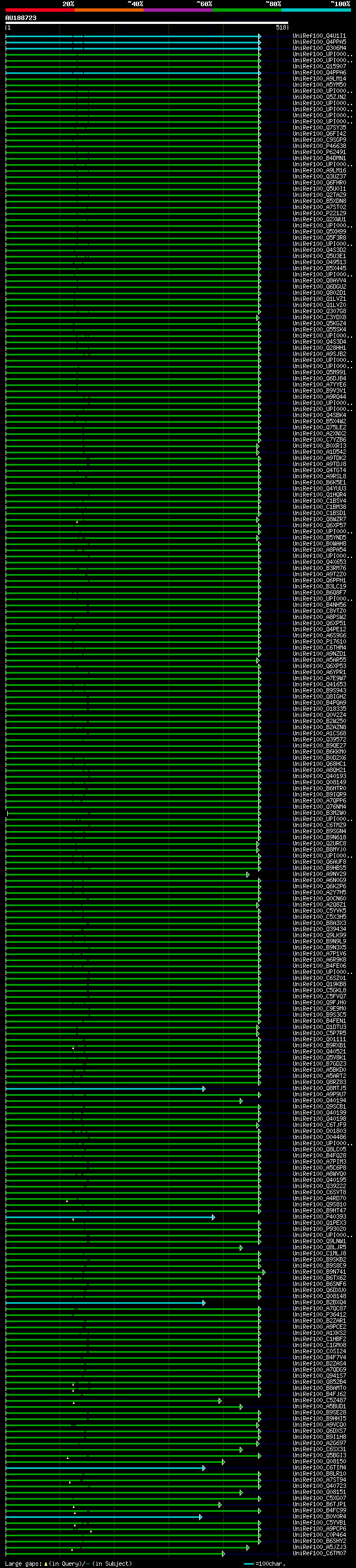Screen dimensions: 356x1568
Task: Click the green ~80% identity scale segment
Action: click(x=247, y=10)
